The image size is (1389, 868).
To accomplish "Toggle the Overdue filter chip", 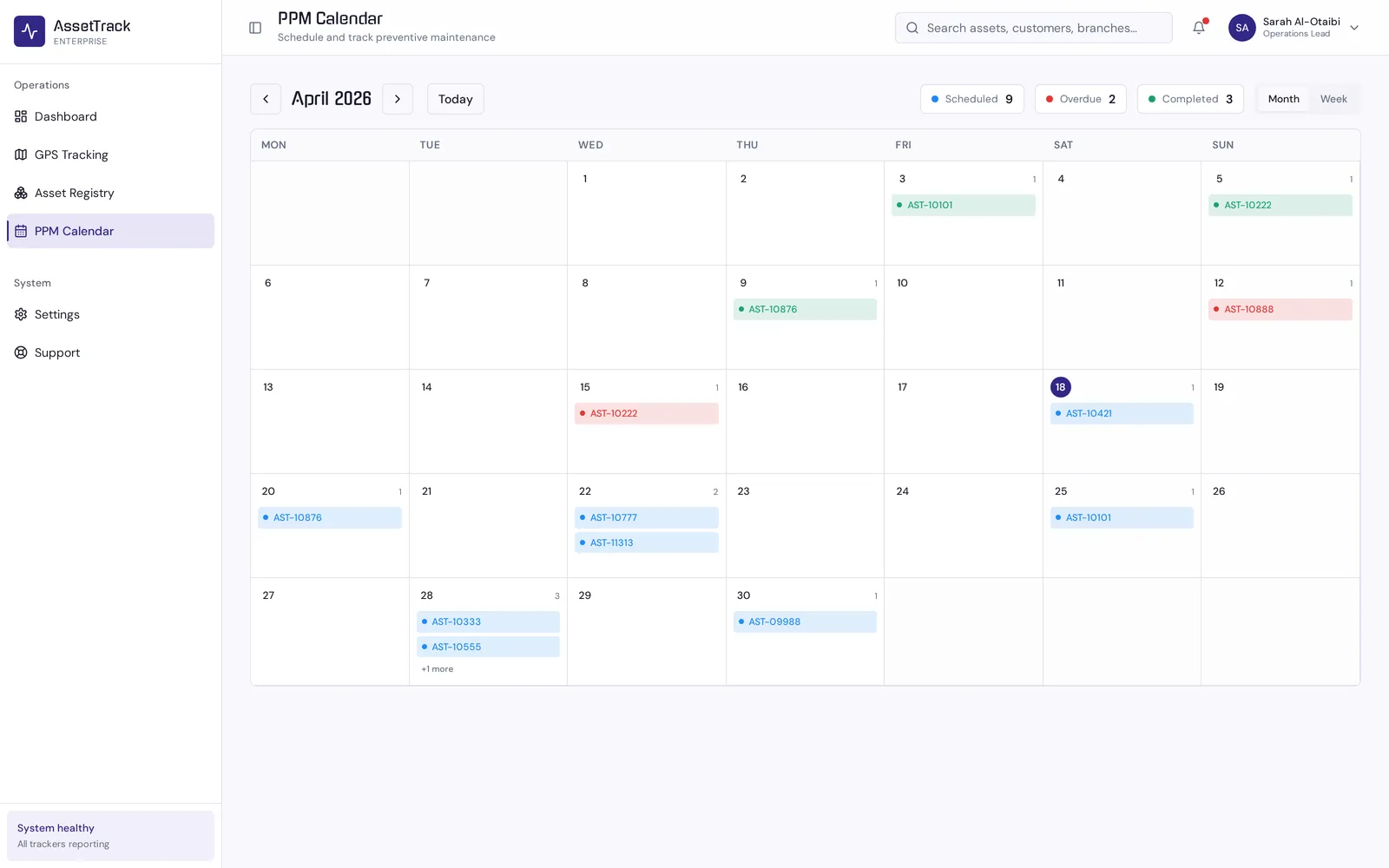I will (1081, 99).
